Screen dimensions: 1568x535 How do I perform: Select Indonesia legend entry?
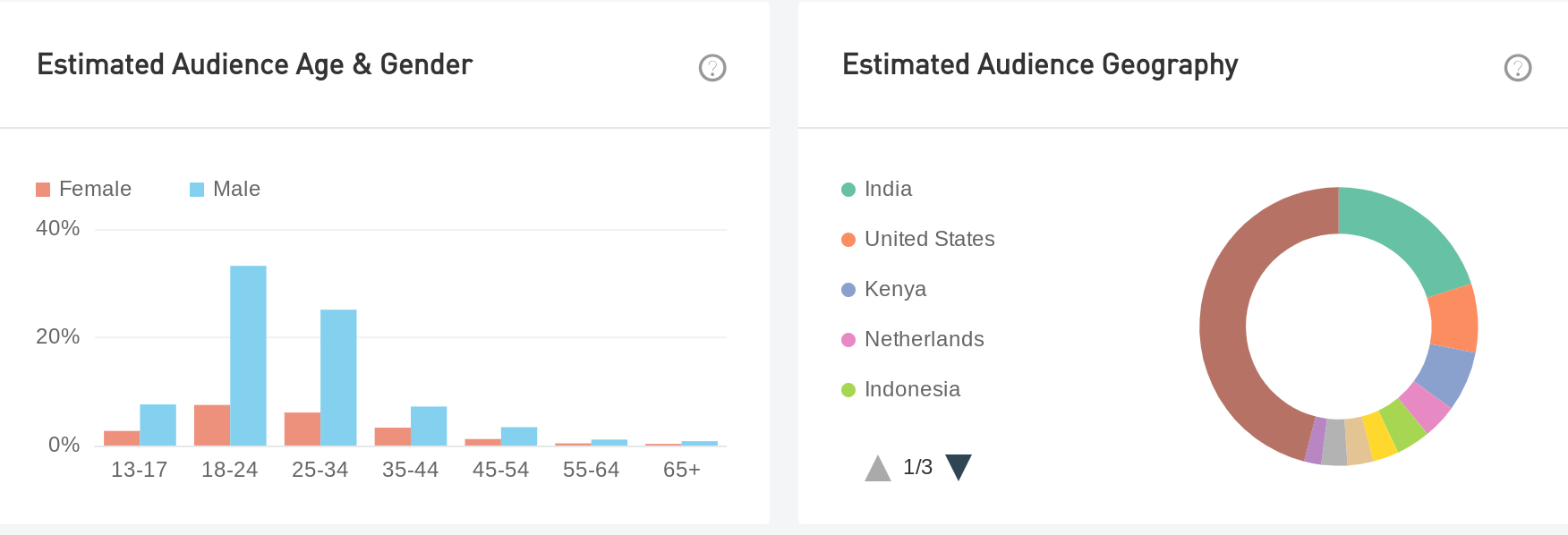(x=901, y=389)
